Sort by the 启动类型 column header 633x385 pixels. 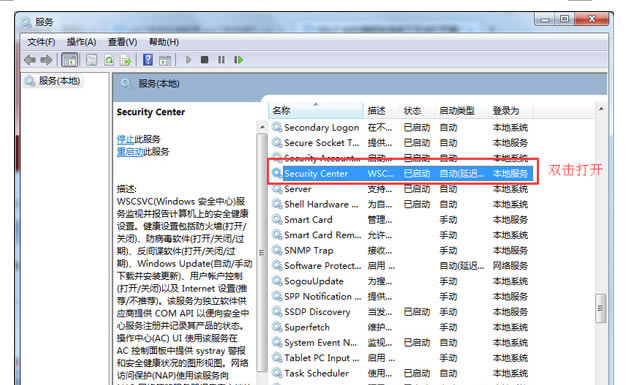[x=462, y=110]
